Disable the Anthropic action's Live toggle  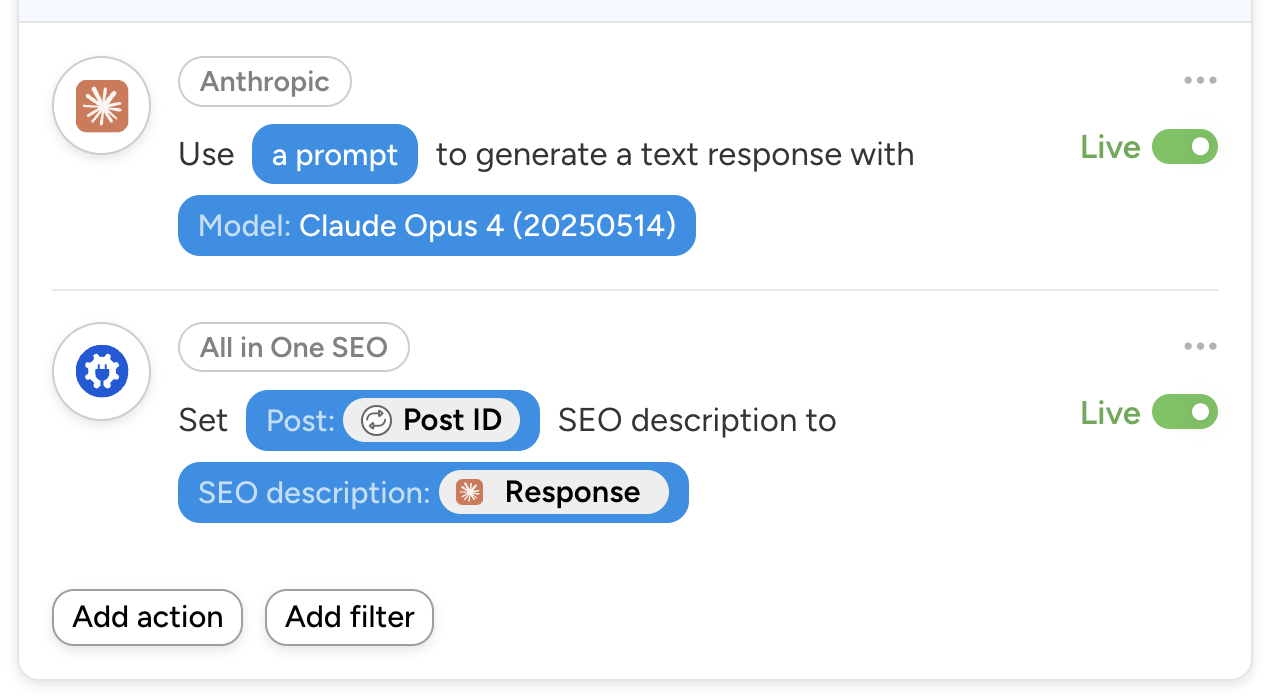click(x=1185, y=147)
